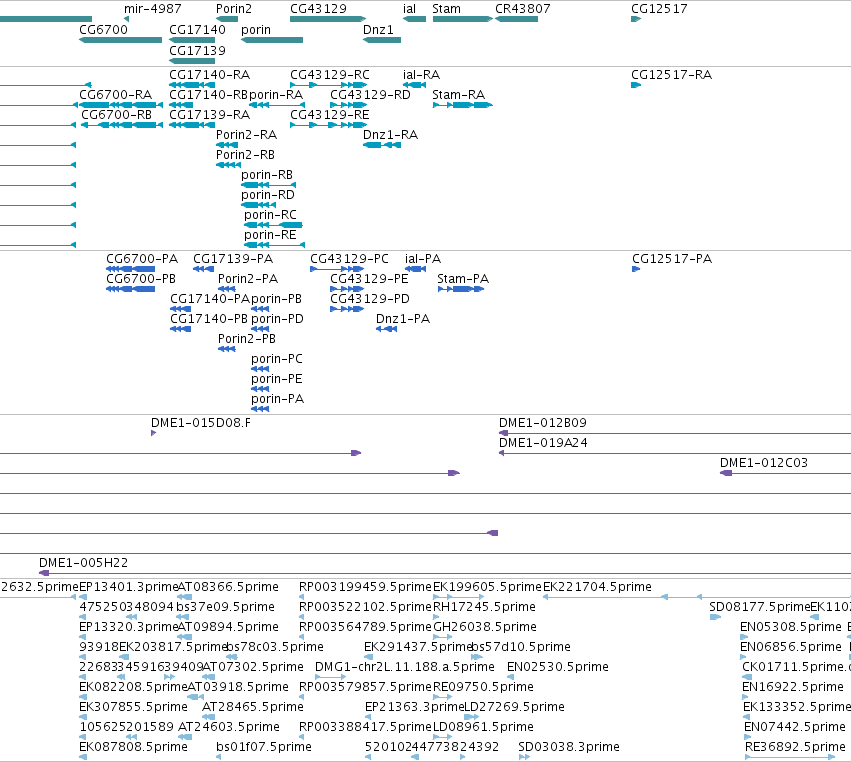
Task: Click BAC clone DME1-015D08.F label
Action: 201,423
